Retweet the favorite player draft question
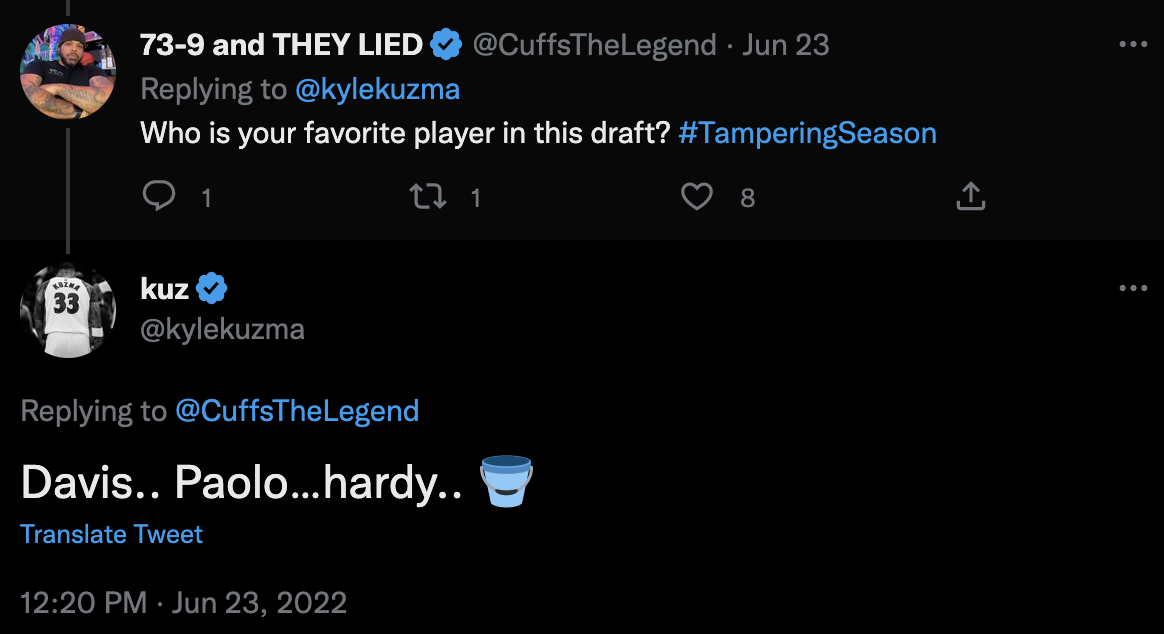 pyautogui.click(x=428, y=197)
